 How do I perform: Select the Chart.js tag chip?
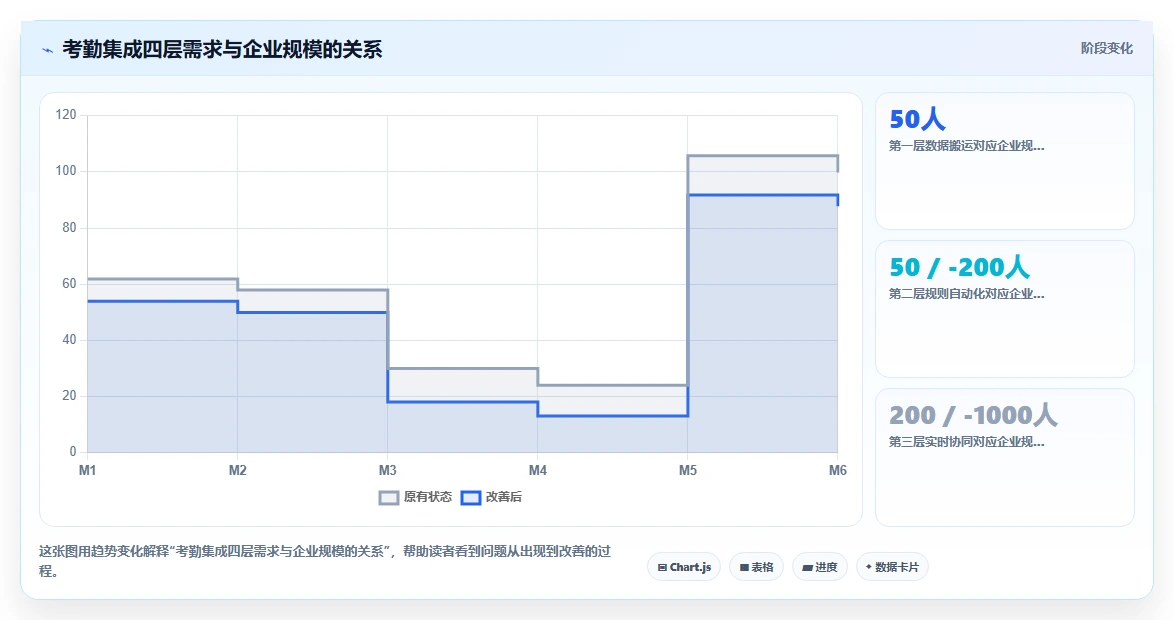684,567
